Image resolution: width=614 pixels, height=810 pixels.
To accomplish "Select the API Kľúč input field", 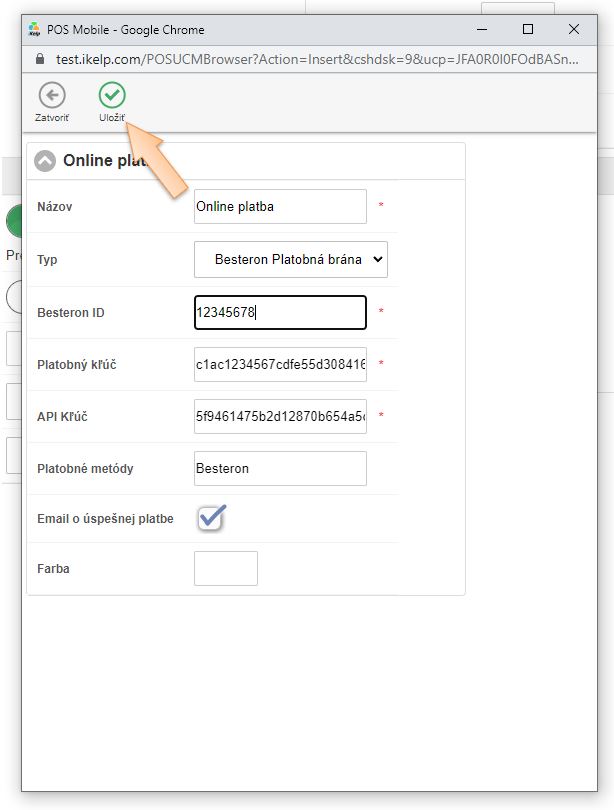I will pos(280,416).
